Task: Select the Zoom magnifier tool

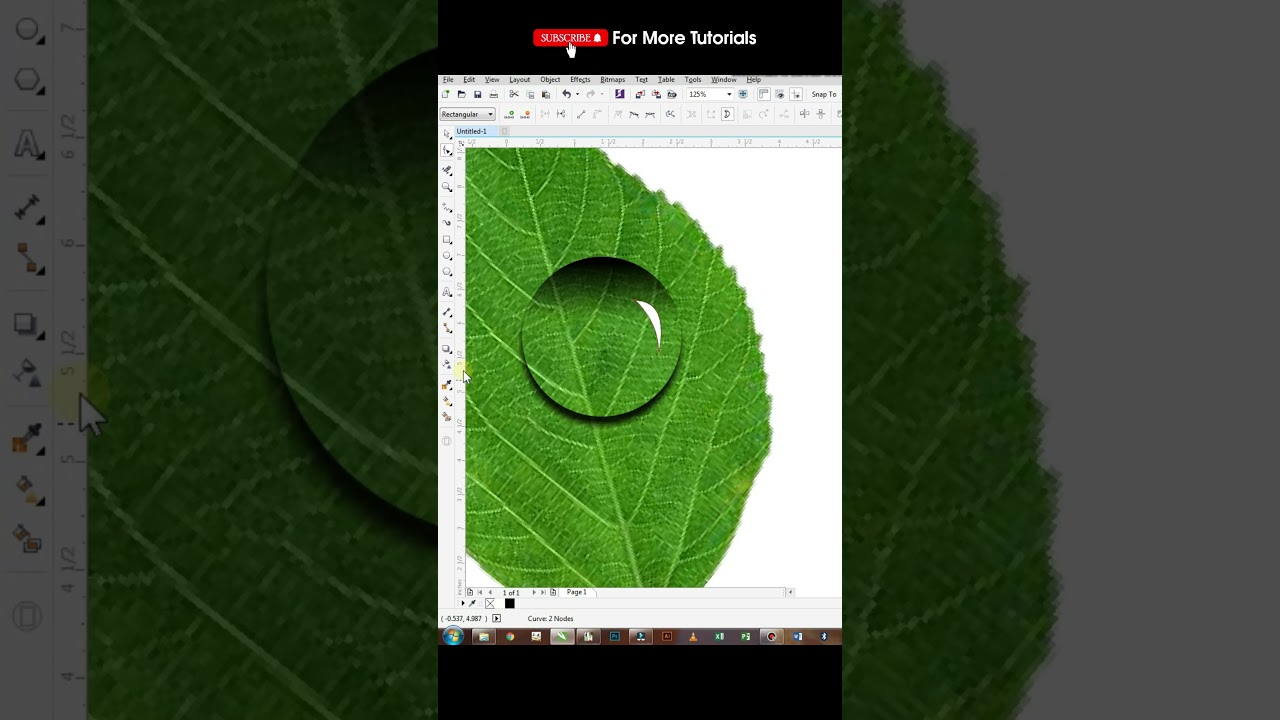Action: pos(447,186)
